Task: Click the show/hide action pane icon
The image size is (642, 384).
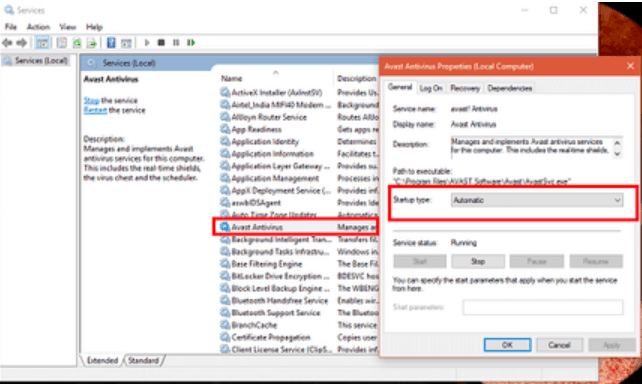Action: [x=126, y=42]
